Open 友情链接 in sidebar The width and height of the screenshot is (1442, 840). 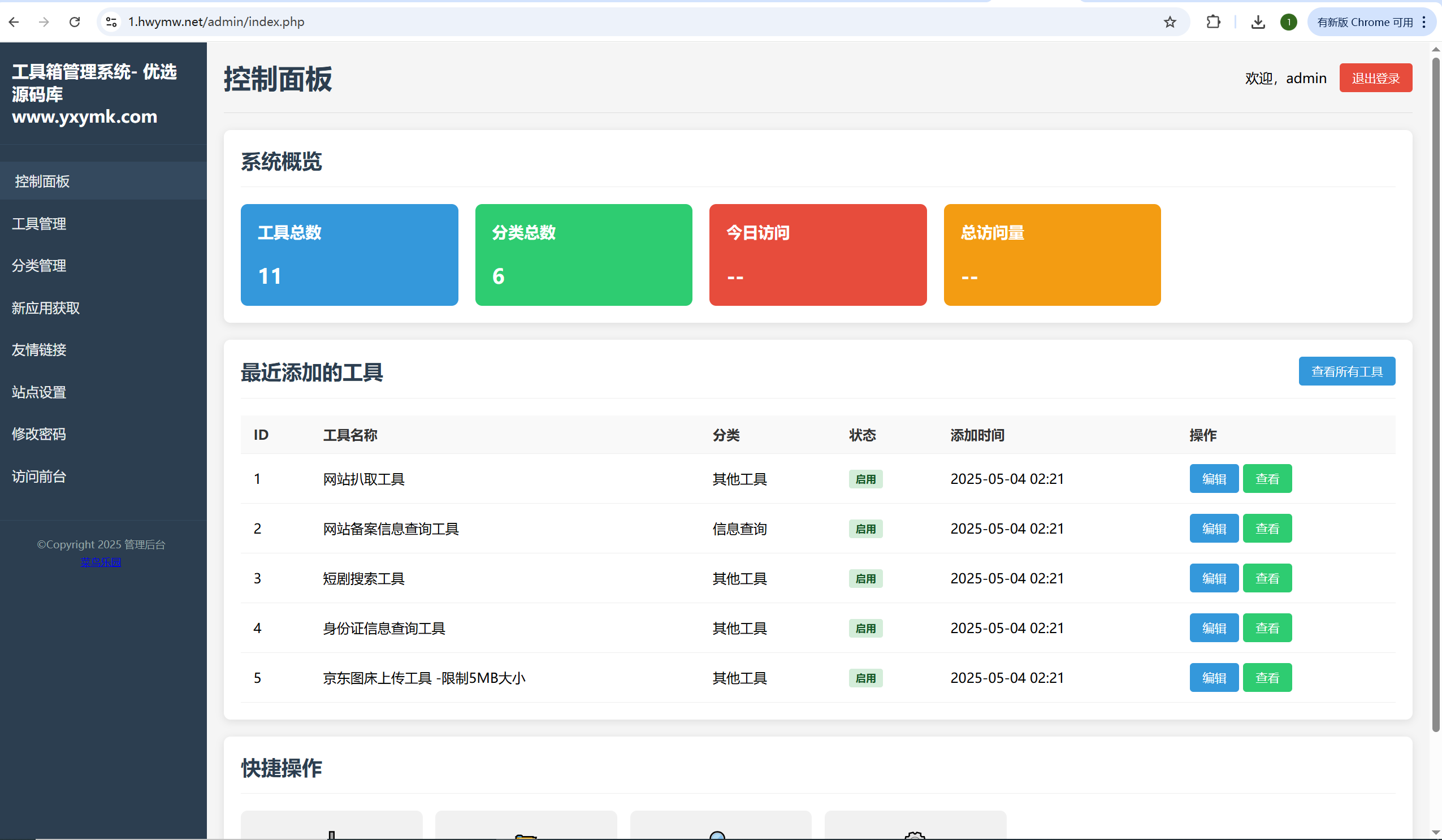click(x=103, y=349)
